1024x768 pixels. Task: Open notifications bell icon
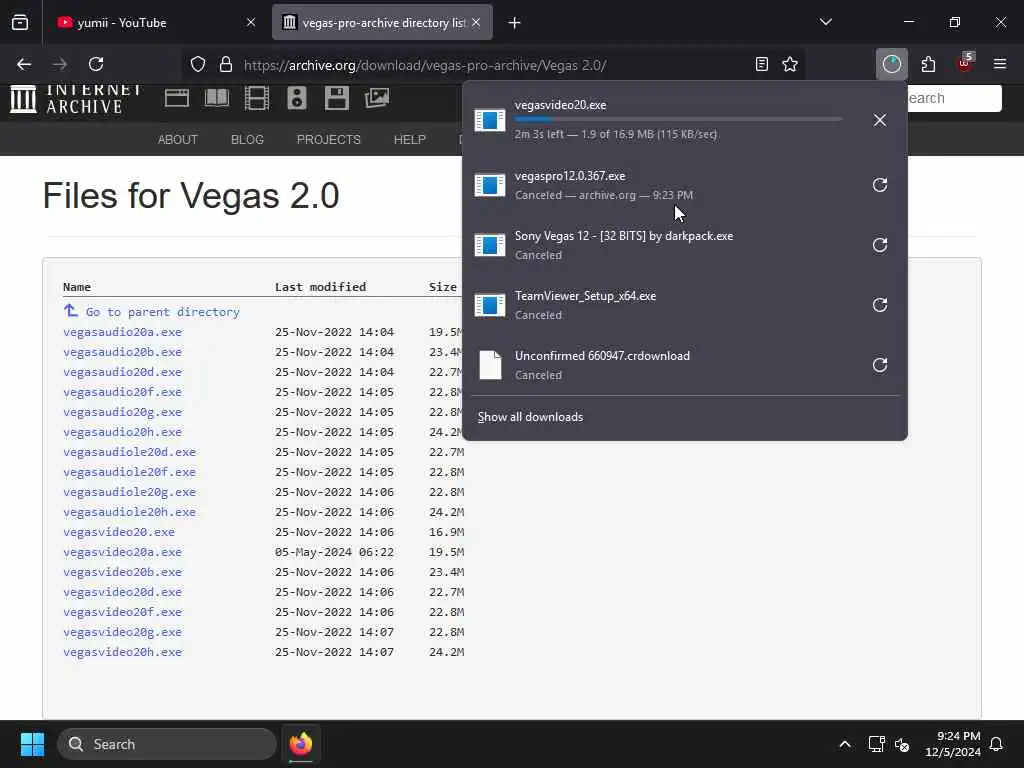pos(997,744)
